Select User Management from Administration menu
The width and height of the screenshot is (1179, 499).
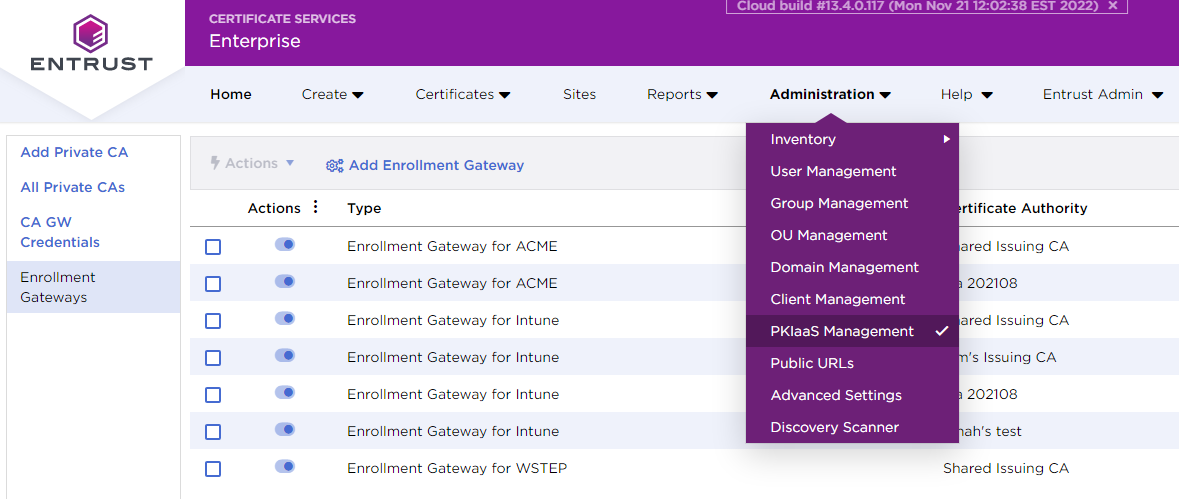tap(833, 171)
